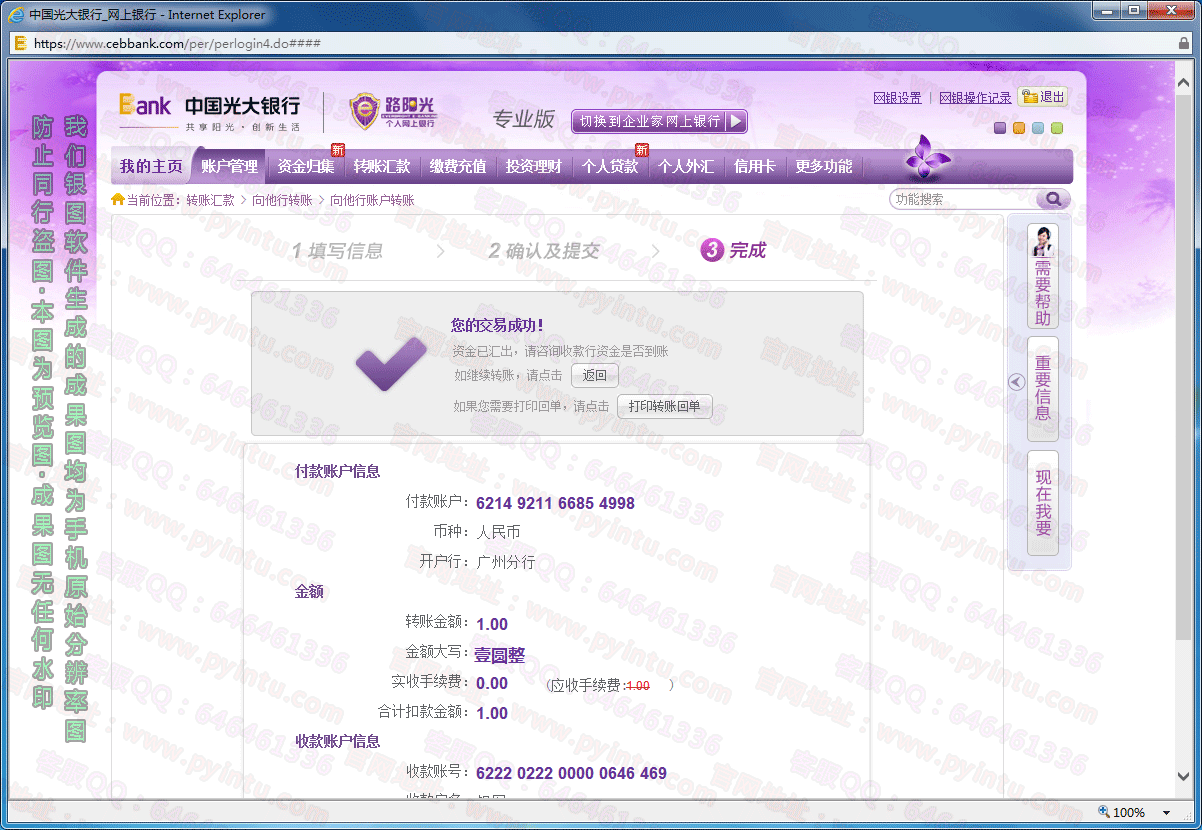Open the zoom level dropdown arrow
The height and width of the screenshot is (830, 1202).
point(1166,813)
